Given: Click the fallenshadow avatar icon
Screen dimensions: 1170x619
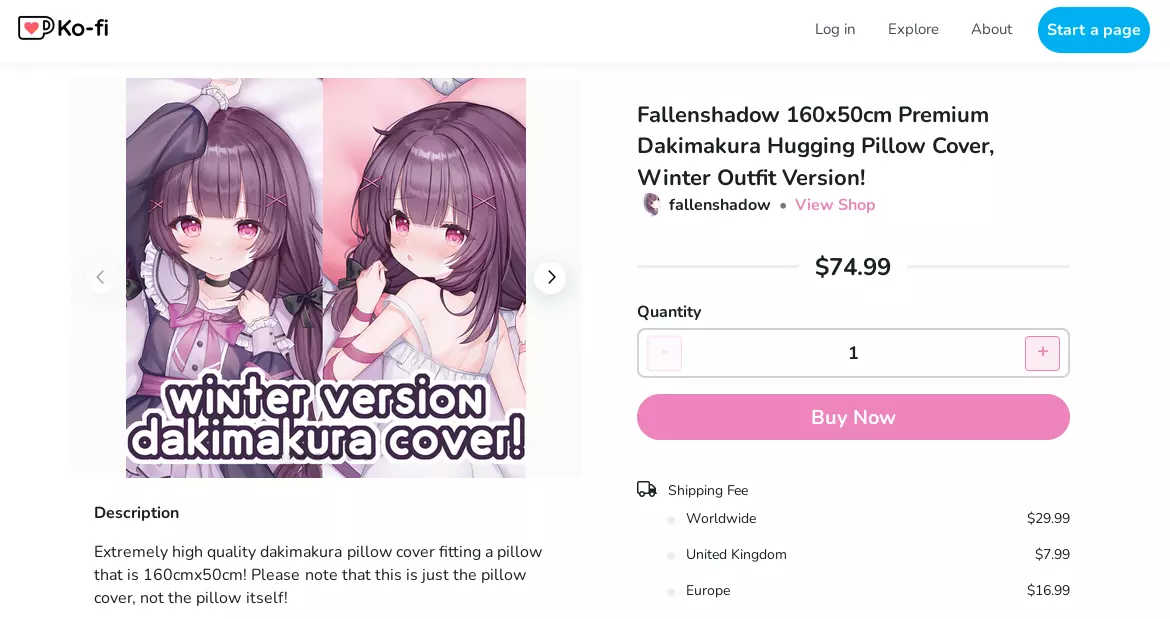Looking at the screenshot, I should pyautogui.click(x=651, y=204).
